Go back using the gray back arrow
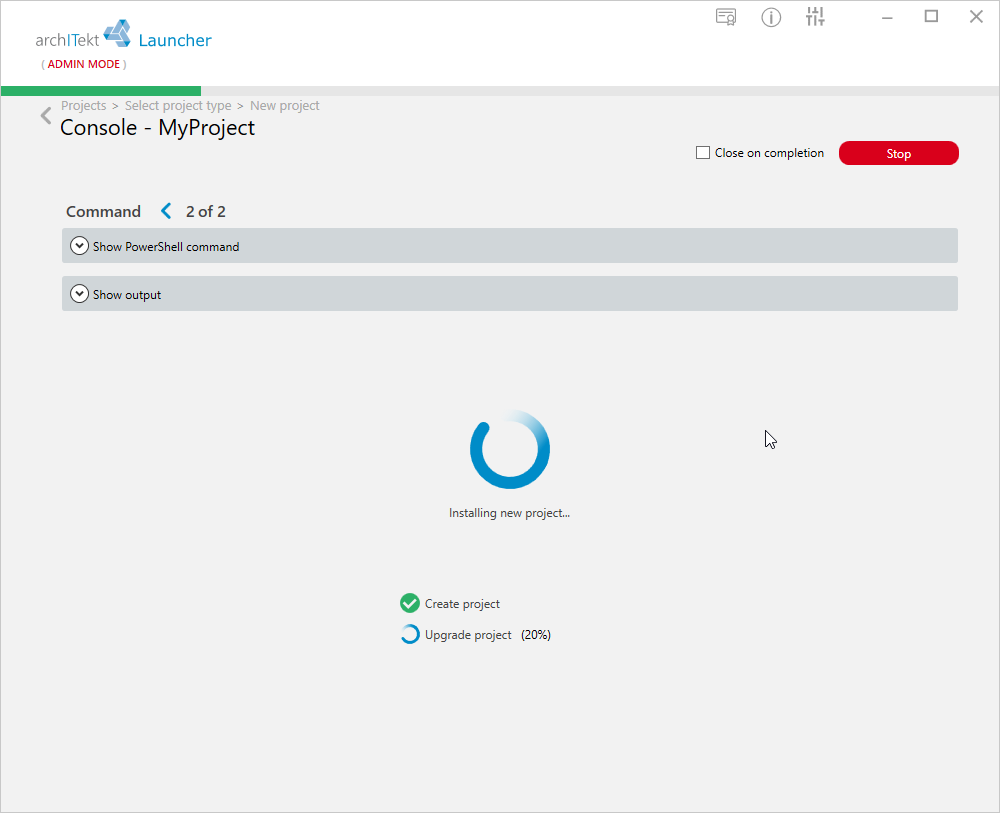1000x813 pixels. [x=46, y=115]
